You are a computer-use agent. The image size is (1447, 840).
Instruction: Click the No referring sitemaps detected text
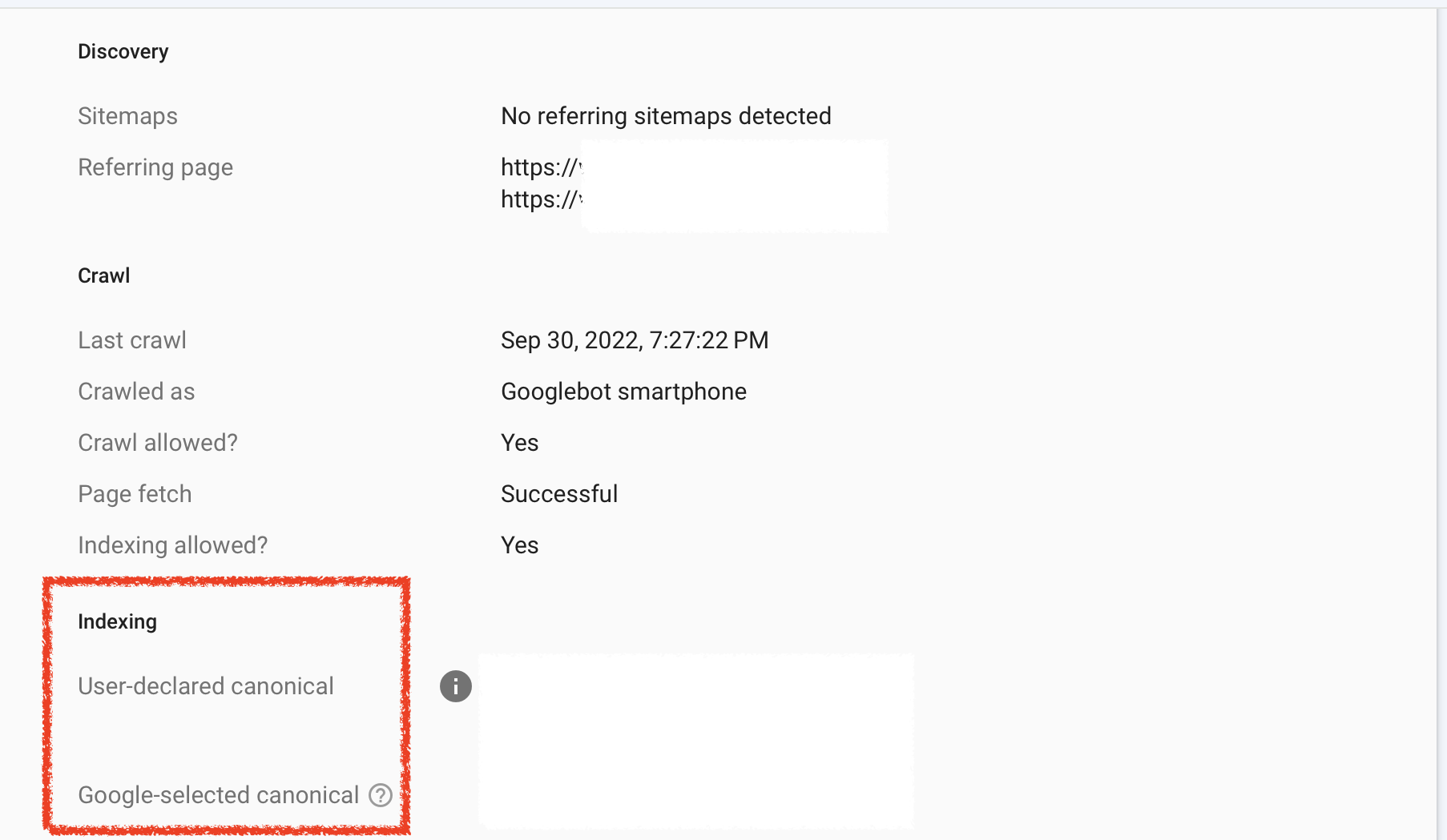(x=666, y=115)
